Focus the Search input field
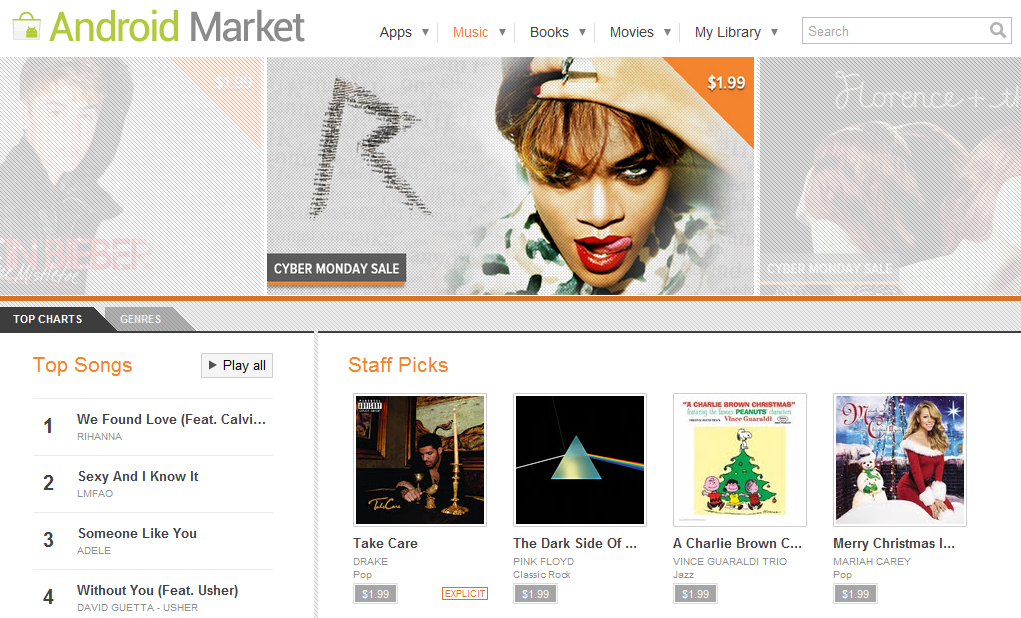Viewport: 1021px width, 618px height. pos(896,31)
